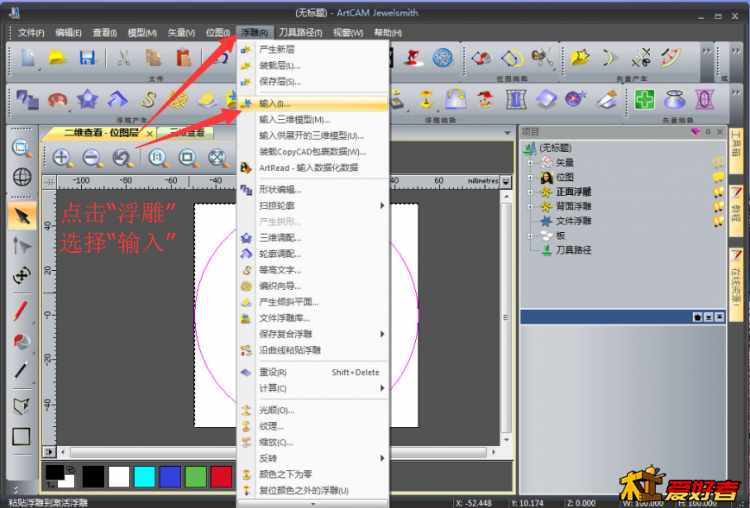Pick the green colour swatch

click(196, 477)
